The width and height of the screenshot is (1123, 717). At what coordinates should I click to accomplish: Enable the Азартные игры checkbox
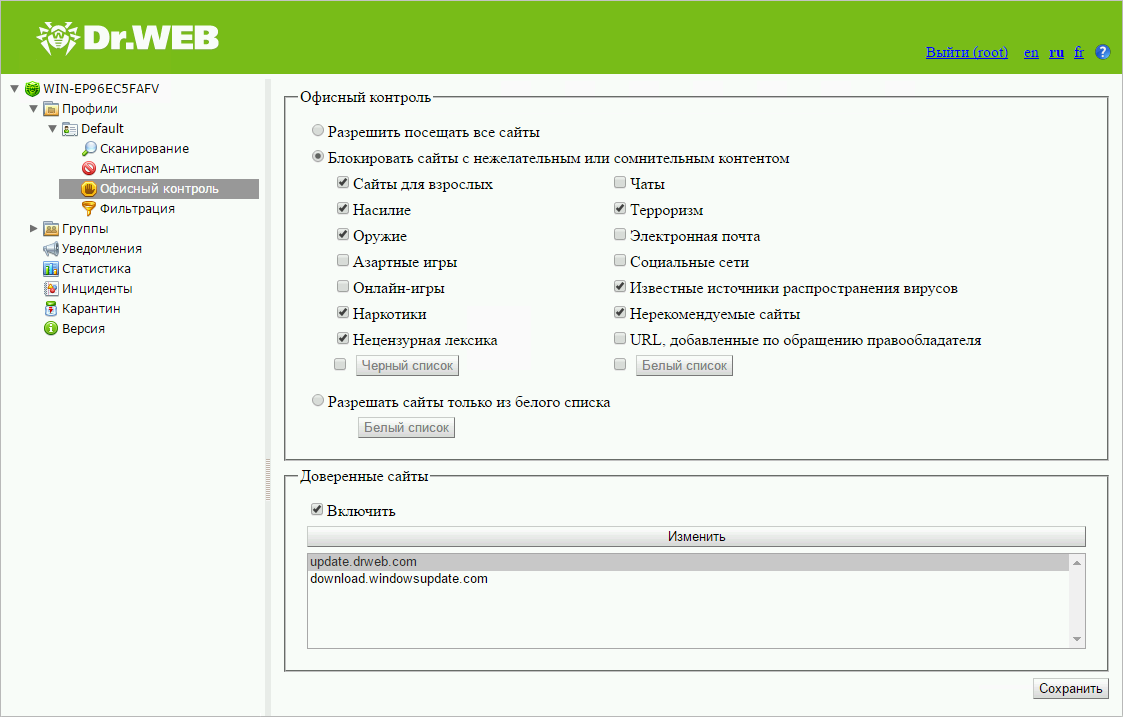click(343, 262)
